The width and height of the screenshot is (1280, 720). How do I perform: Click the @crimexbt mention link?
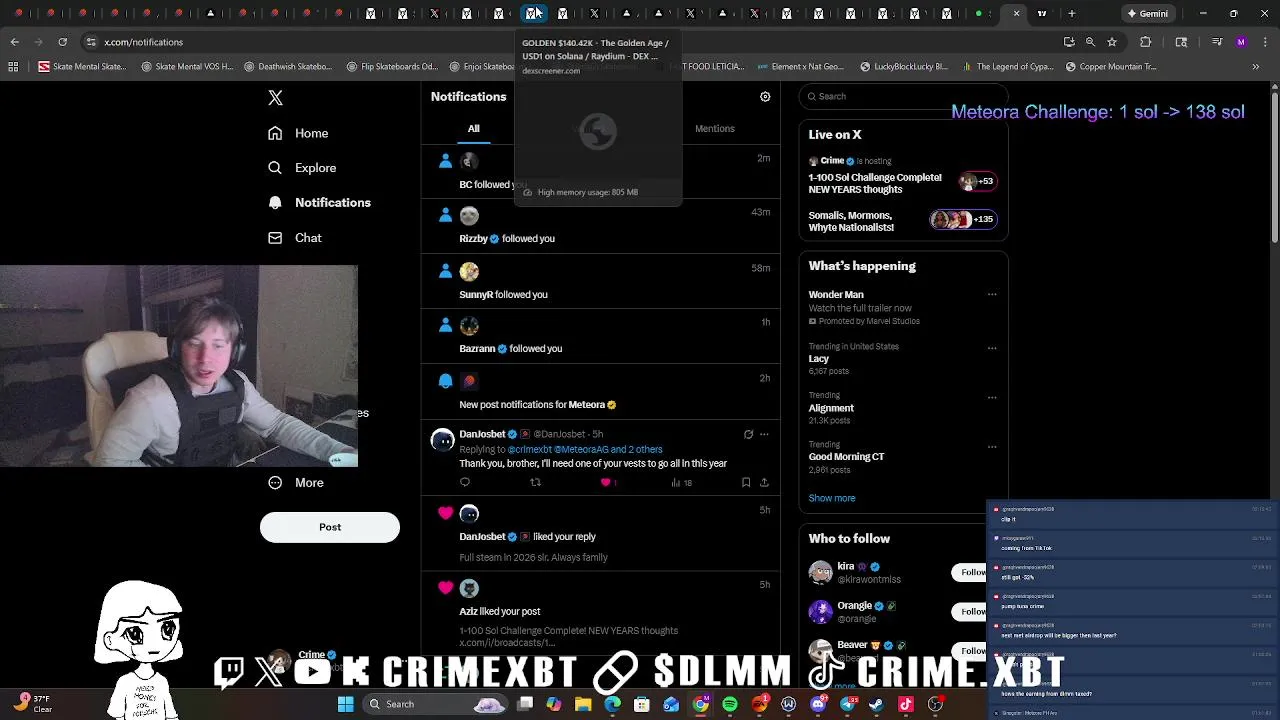530,449
